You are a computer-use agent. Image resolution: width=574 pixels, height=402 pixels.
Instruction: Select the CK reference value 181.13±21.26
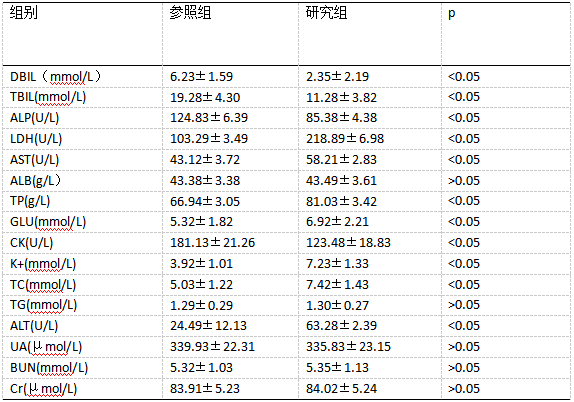click(x=212, y=243)
